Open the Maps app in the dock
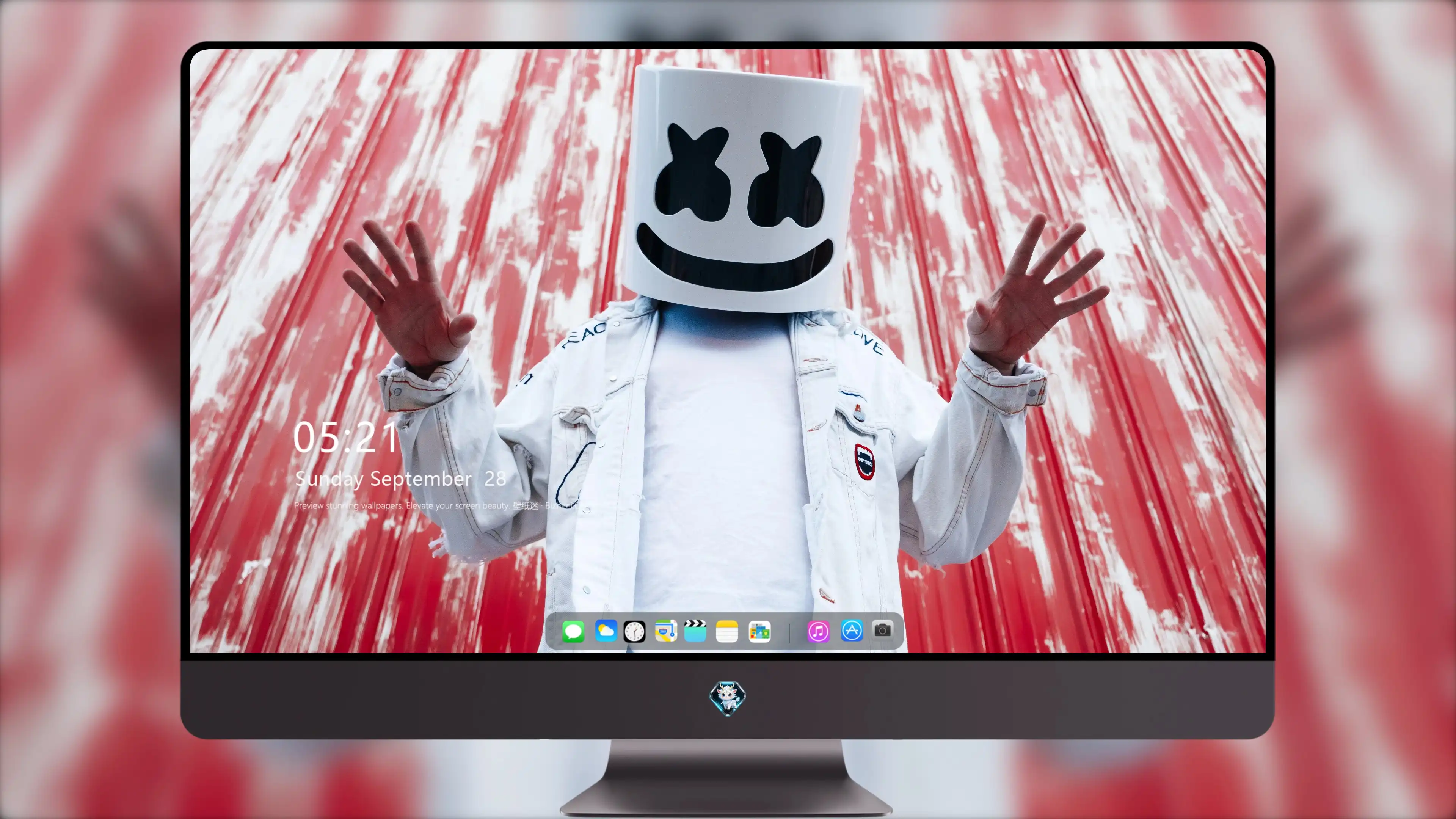The height and width of the screenshot is (819, 1456). [666, 631]
